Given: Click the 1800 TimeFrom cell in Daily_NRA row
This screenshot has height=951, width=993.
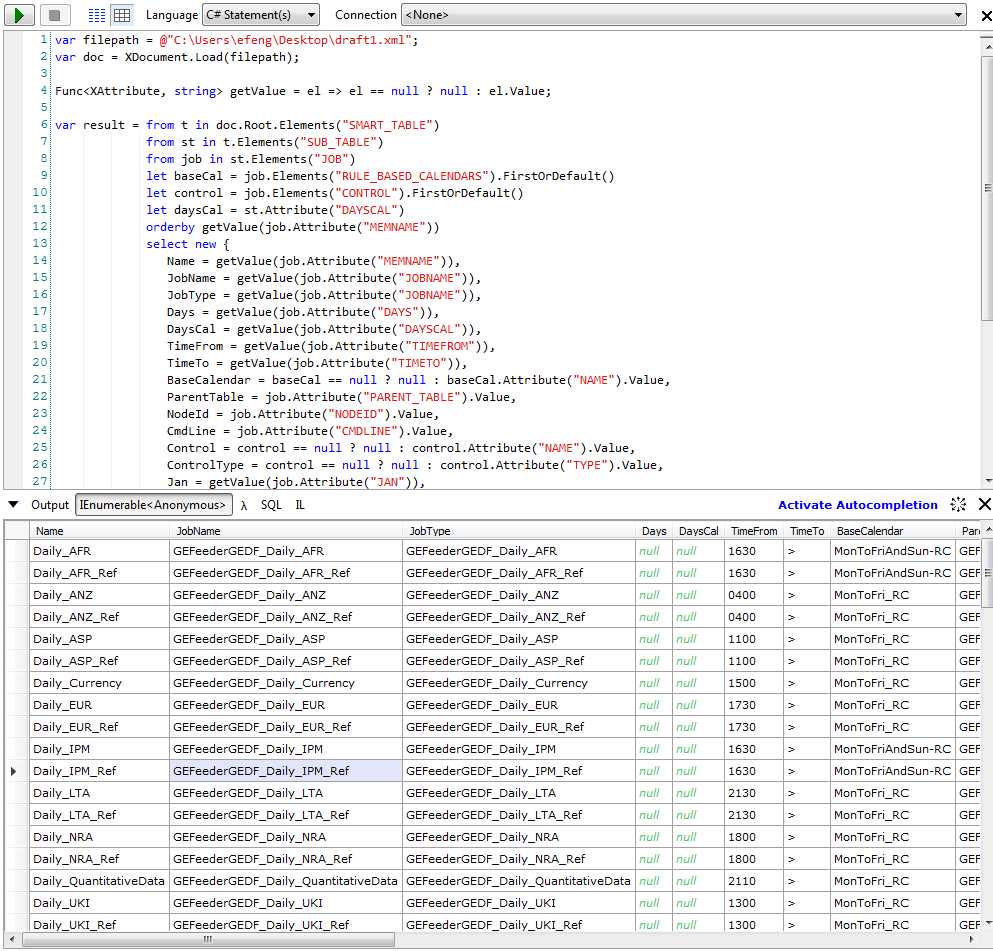Looking at the screenshot, I should click(754, 837).
